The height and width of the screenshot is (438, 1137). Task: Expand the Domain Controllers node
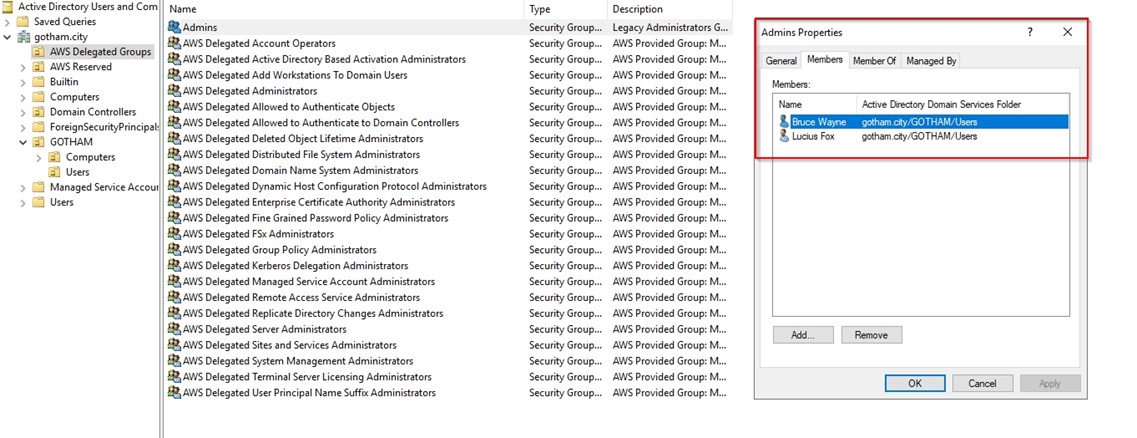click(x=23, y=112)
